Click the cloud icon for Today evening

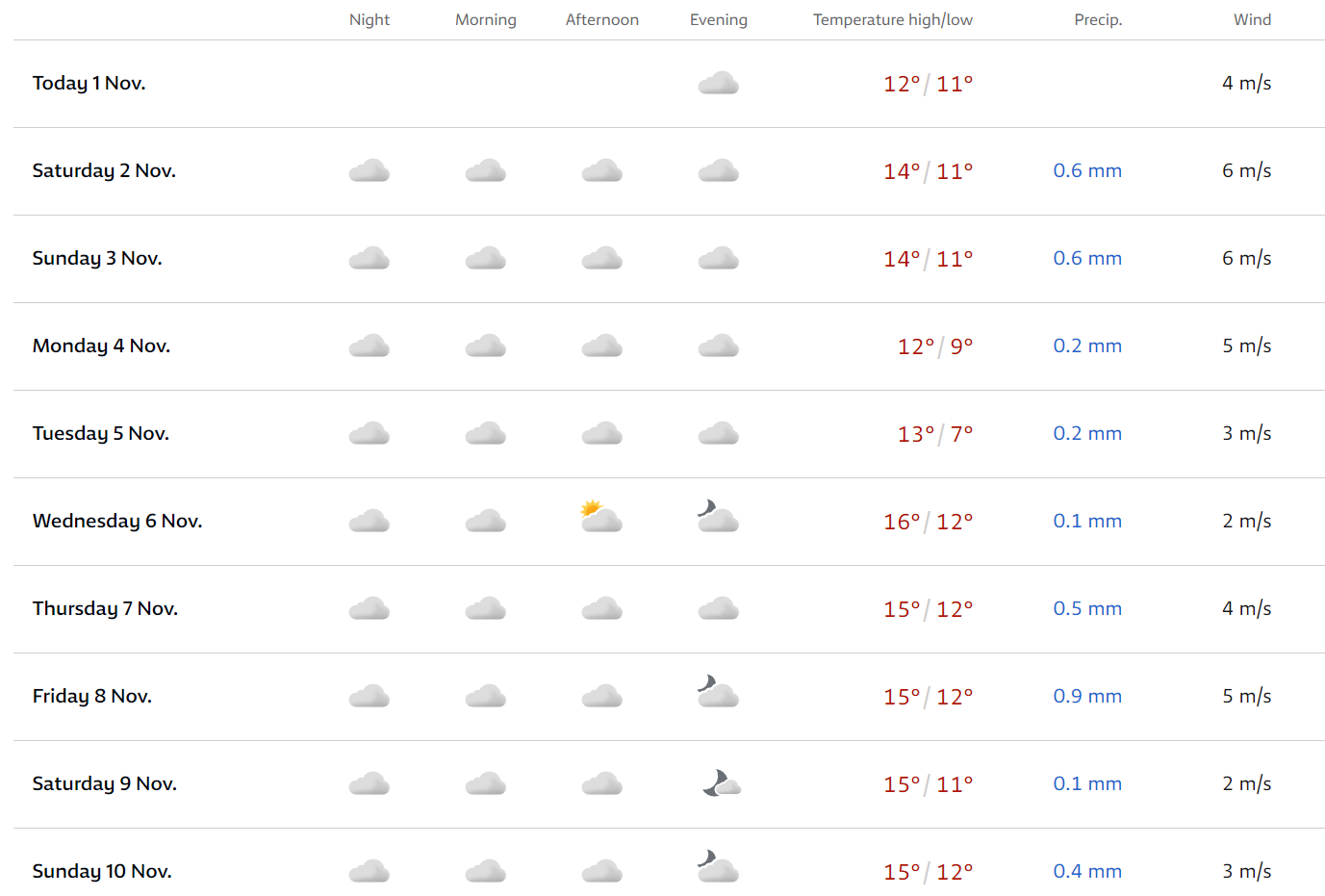[x=718, y=84]
